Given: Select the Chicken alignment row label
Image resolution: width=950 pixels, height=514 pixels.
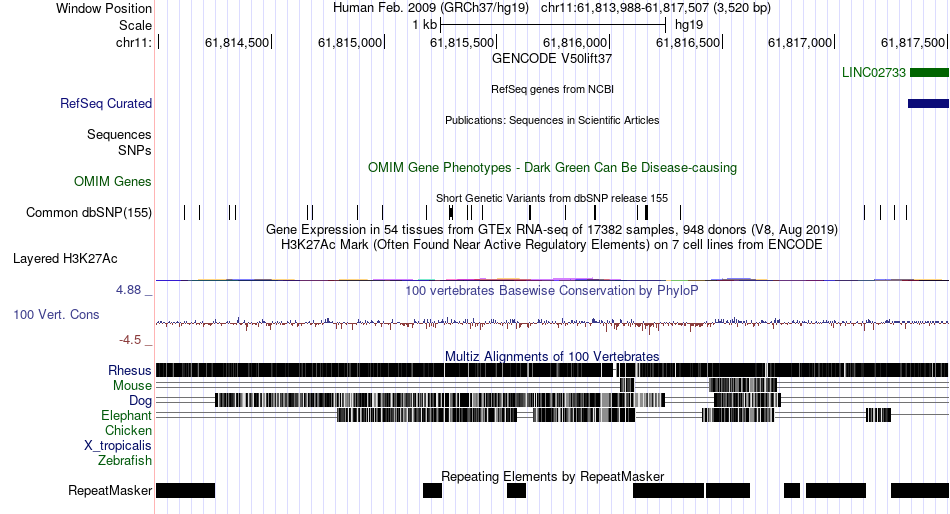Looking at the screenshot, I should click(128, 430).
